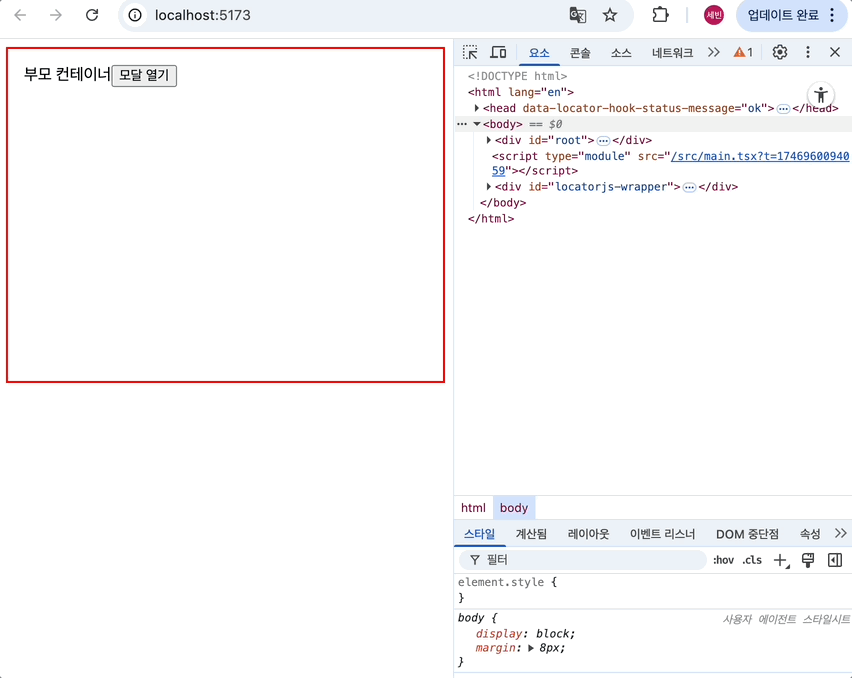Click body in the breadcrumb bar
Image resolution: width=852 pixels, height=678 pixels.
point(513,507)
